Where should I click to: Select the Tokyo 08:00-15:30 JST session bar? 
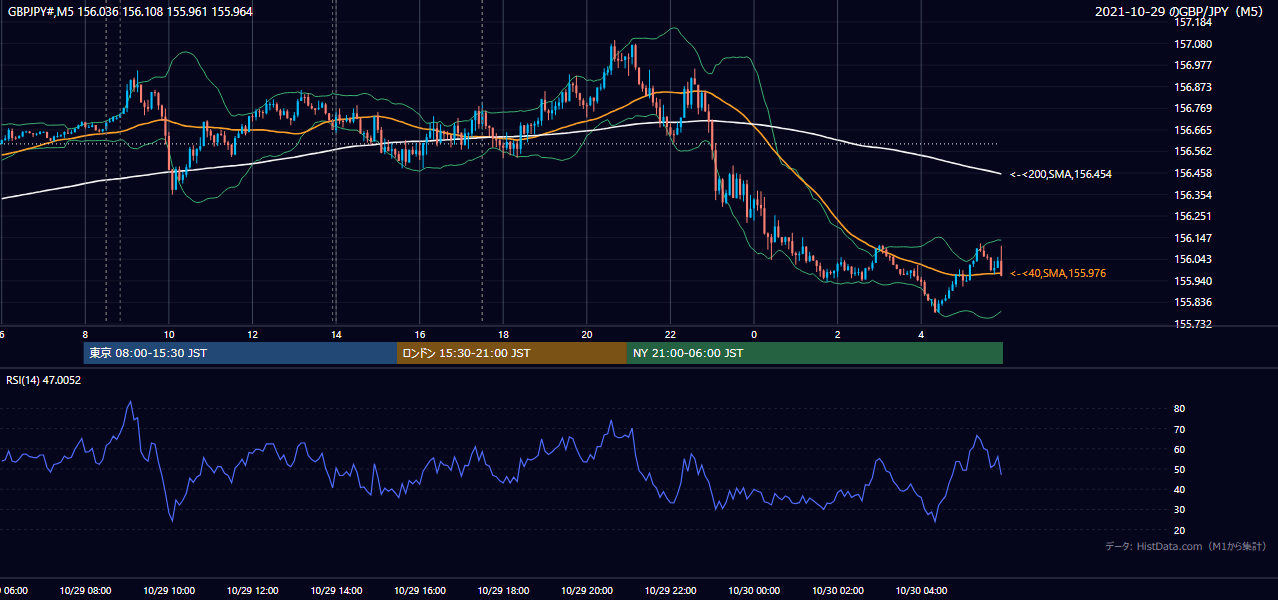pyautogui.click(x=240, y=353)
